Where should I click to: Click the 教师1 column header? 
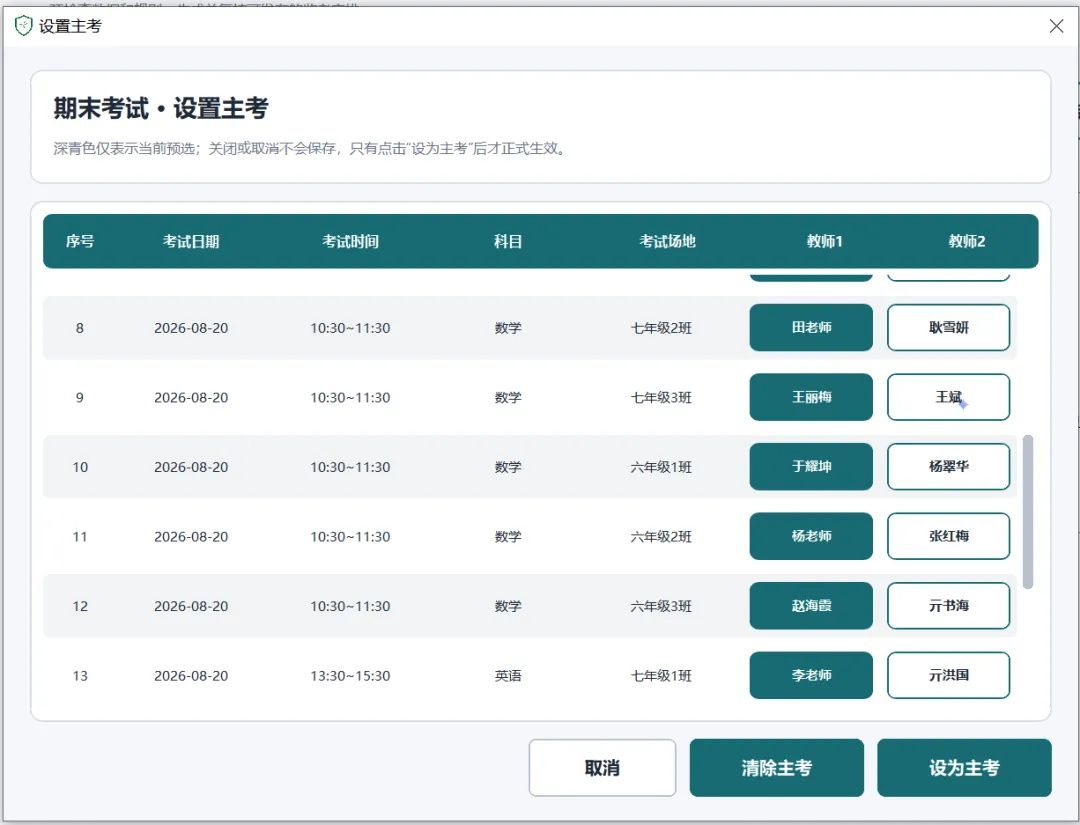[824, 241]
